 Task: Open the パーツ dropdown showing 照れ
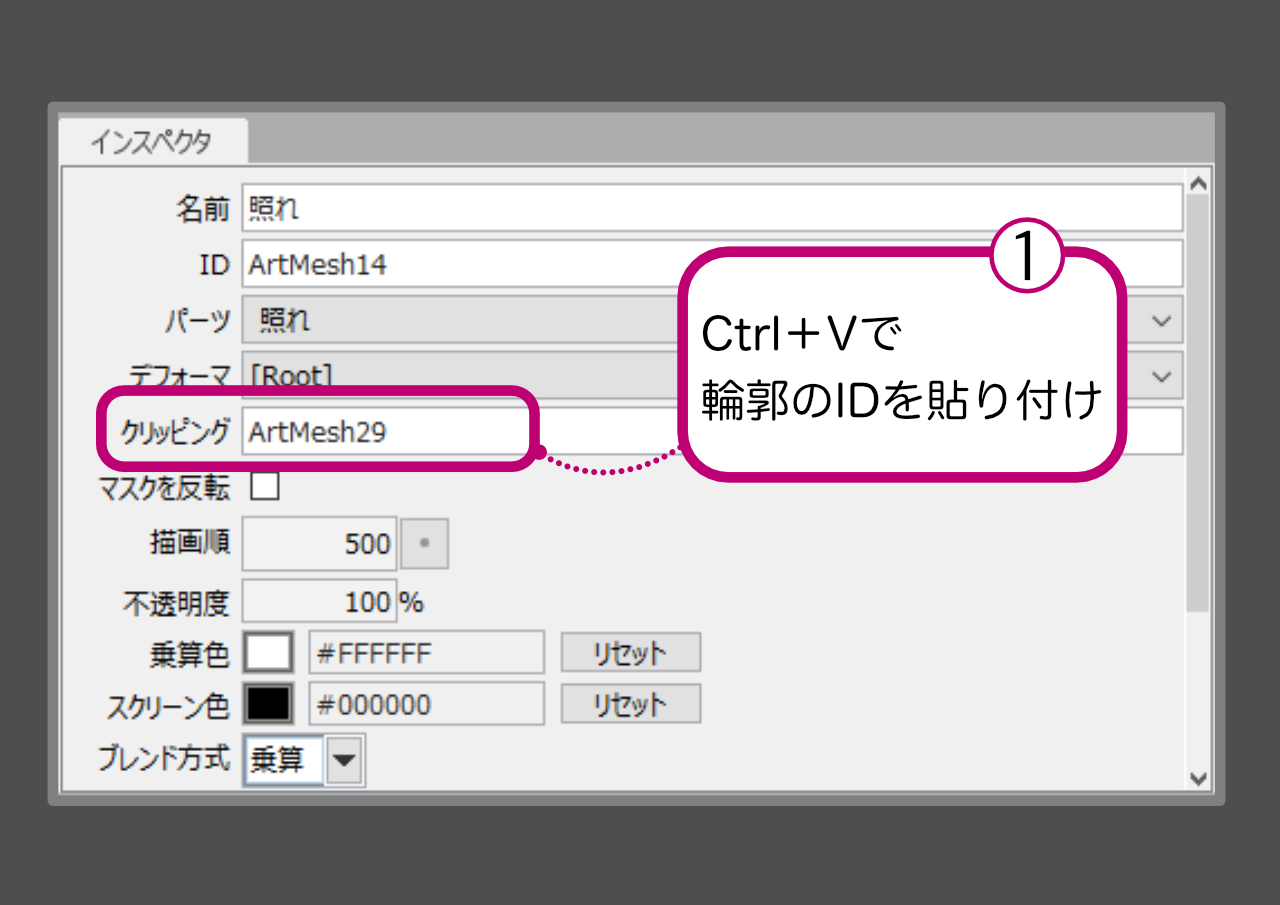[x=712, y=320]
